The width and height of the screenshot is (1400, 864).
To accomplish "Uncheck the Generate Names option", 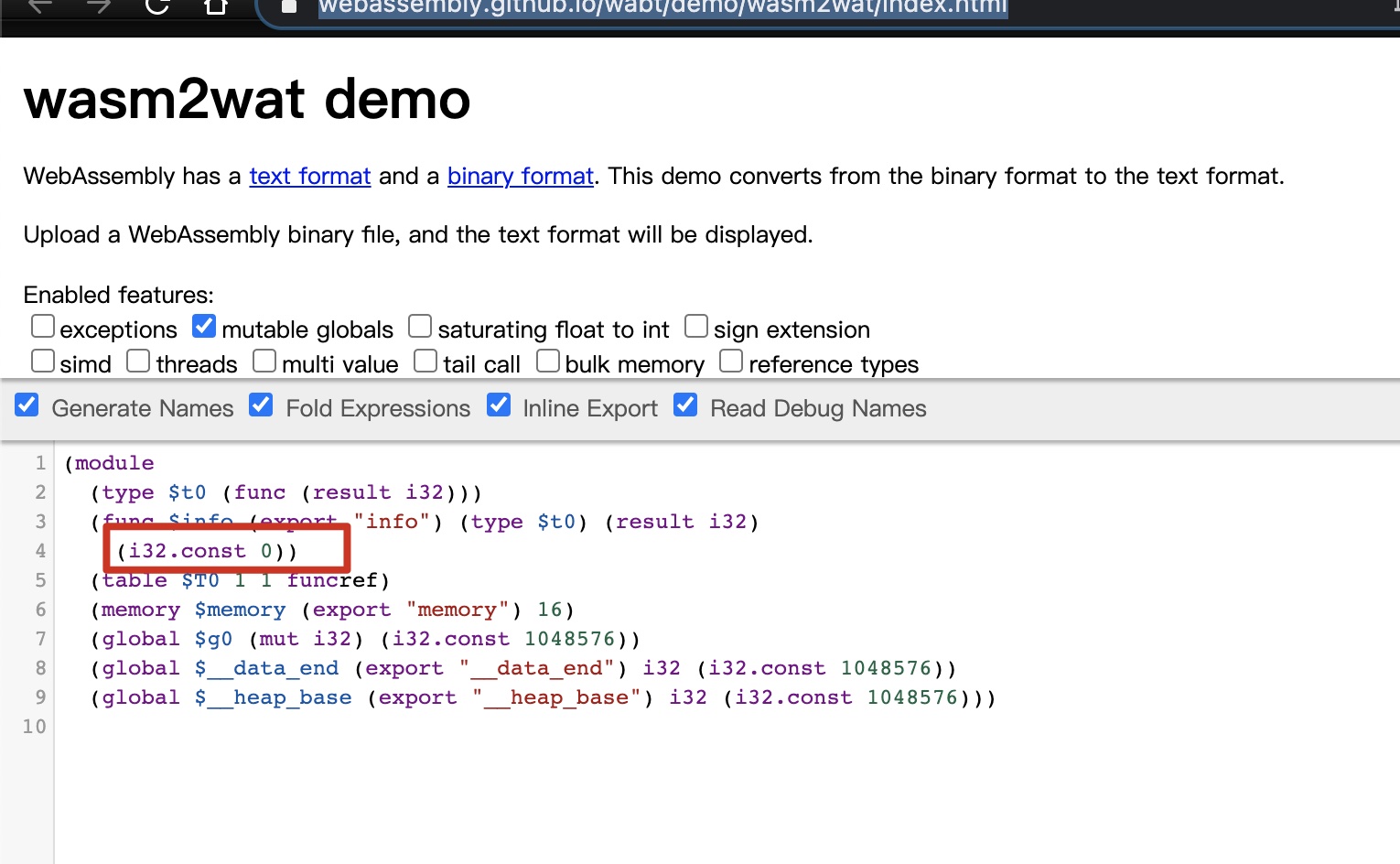I will 27,405.
